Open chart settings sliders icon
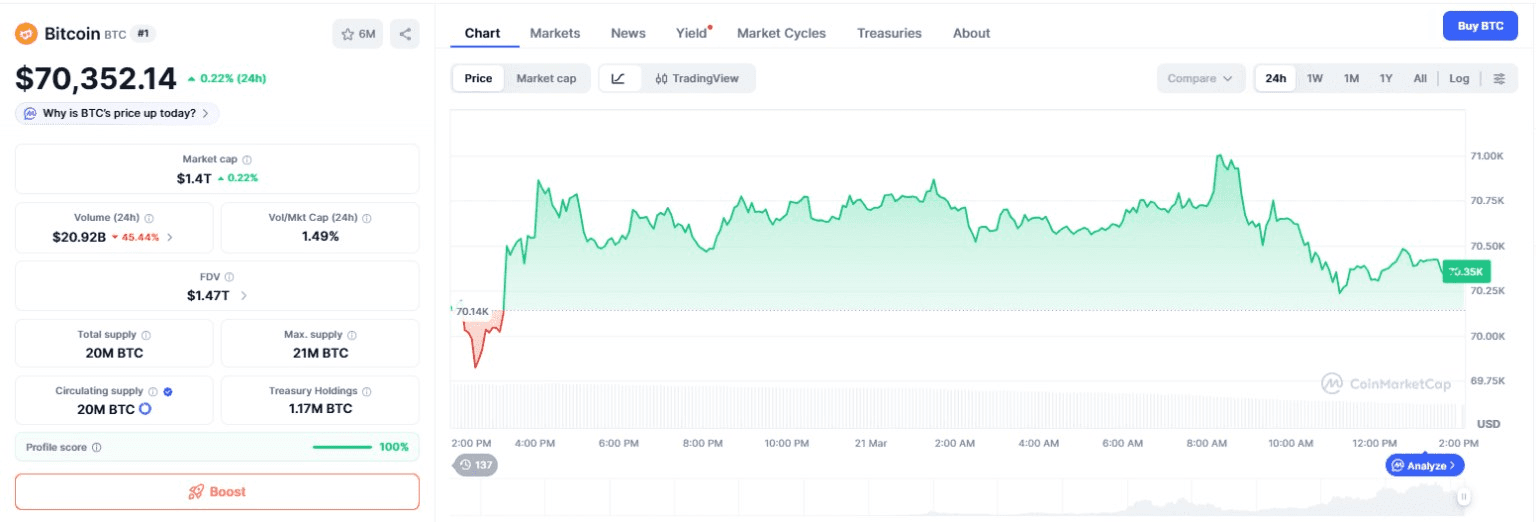The width and height of the screenshot is (1536, 522). [1499, 78]
